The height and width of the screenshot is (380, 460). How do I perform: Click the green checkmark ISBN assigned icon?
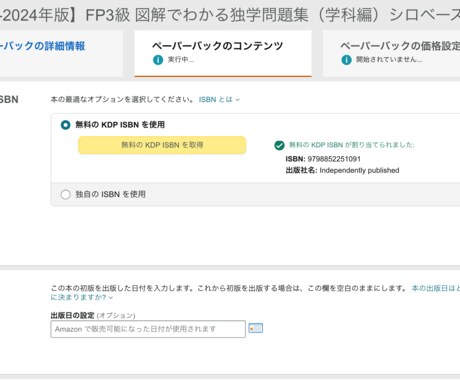(x=279, y=145)
